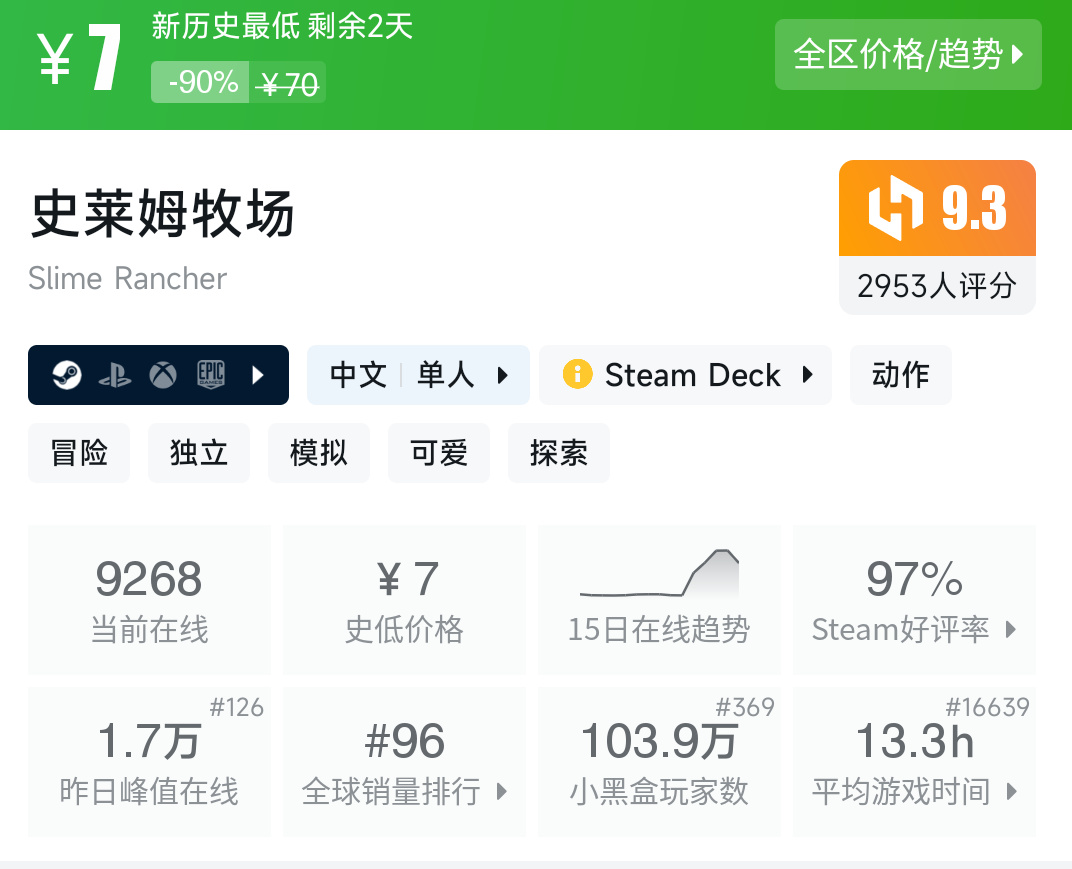1072x869 pixels.
Task: Open 全区价格/趋势 price trends
Action: tap(908, 54)
